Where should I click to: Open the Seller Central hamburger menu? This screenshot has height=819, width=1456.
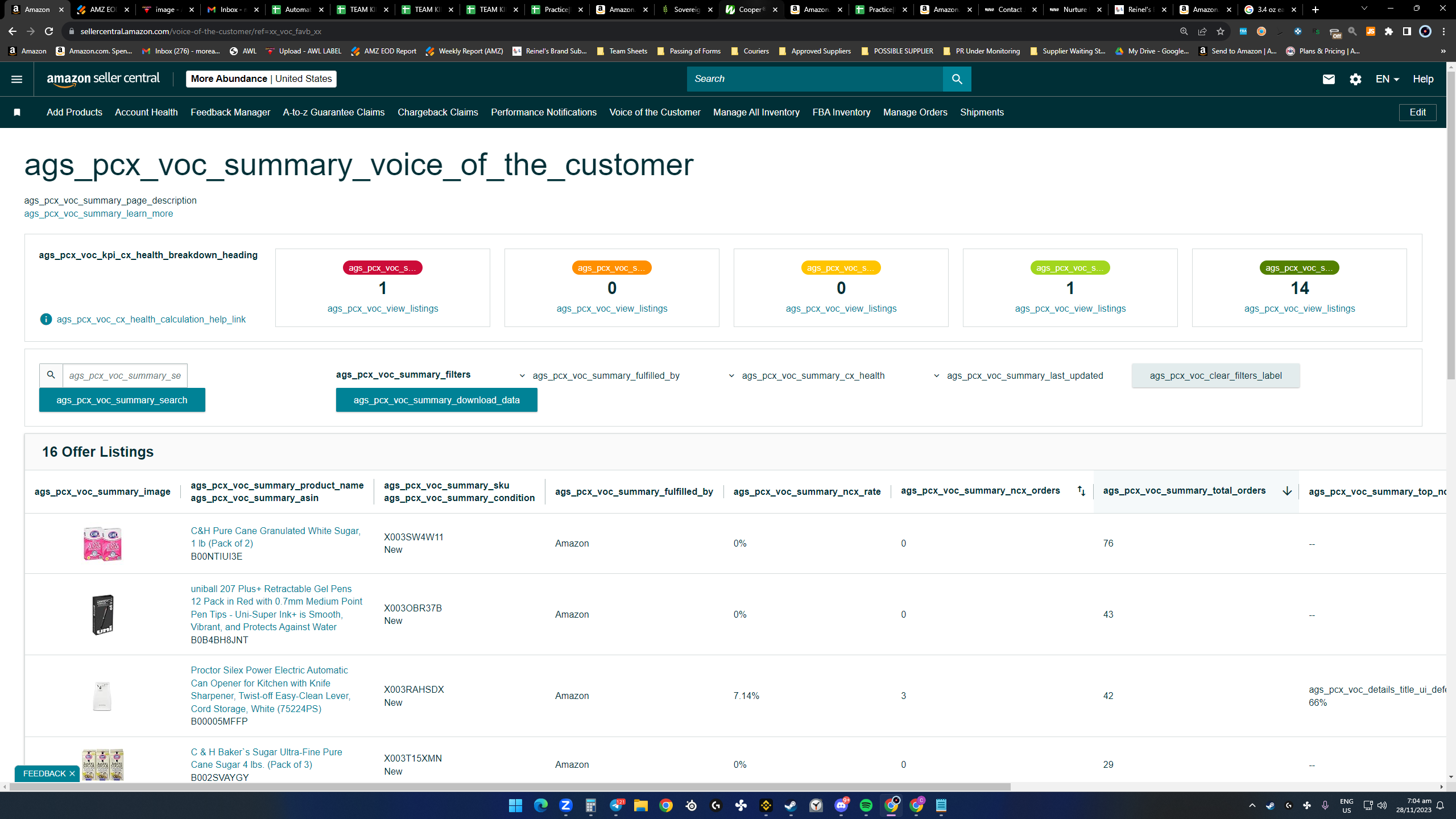[16, 79]
